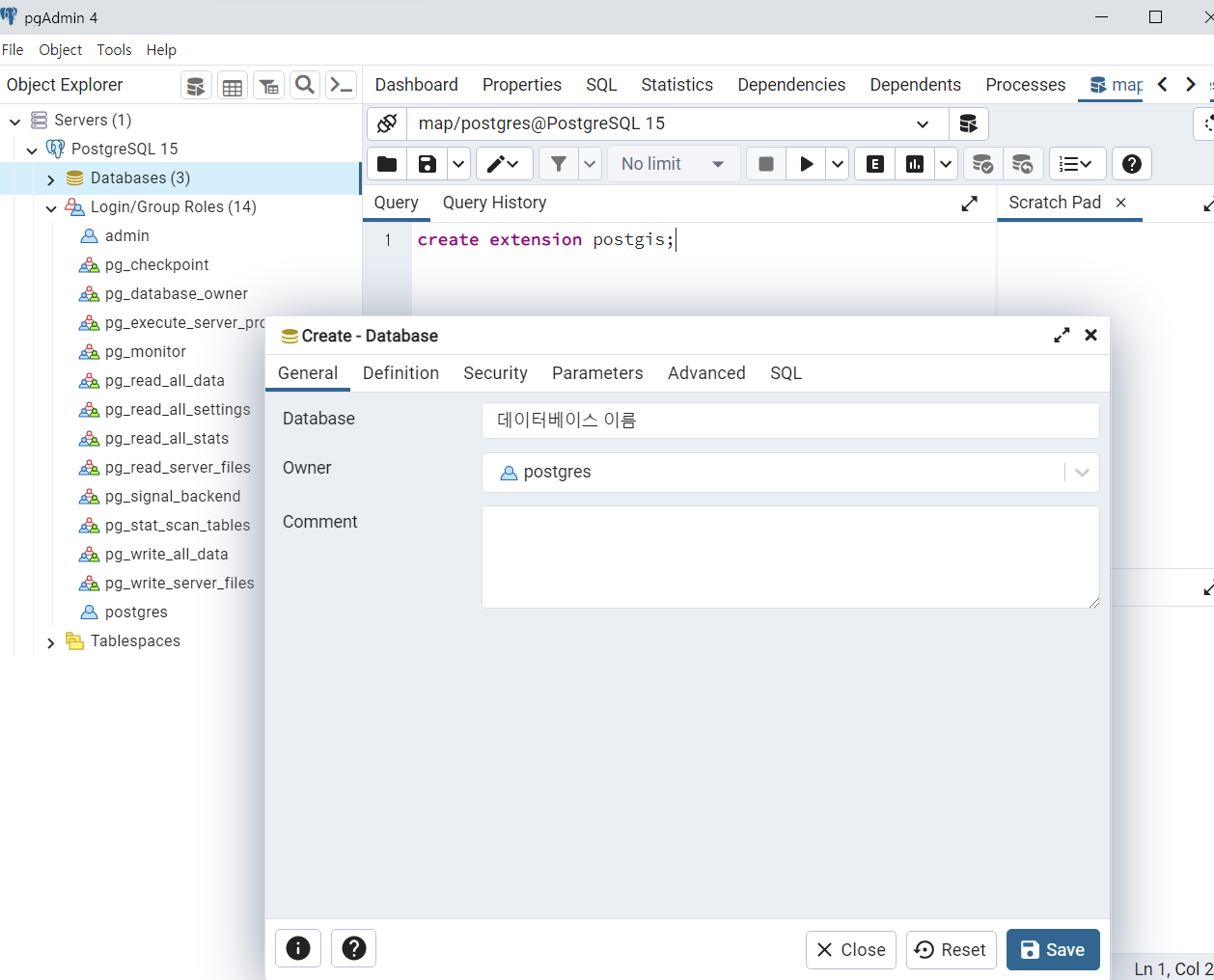This screenshot has height=980, width=1214.
Task: Switch to the Definition tab in dialog
Action: (x=400, y=373)
